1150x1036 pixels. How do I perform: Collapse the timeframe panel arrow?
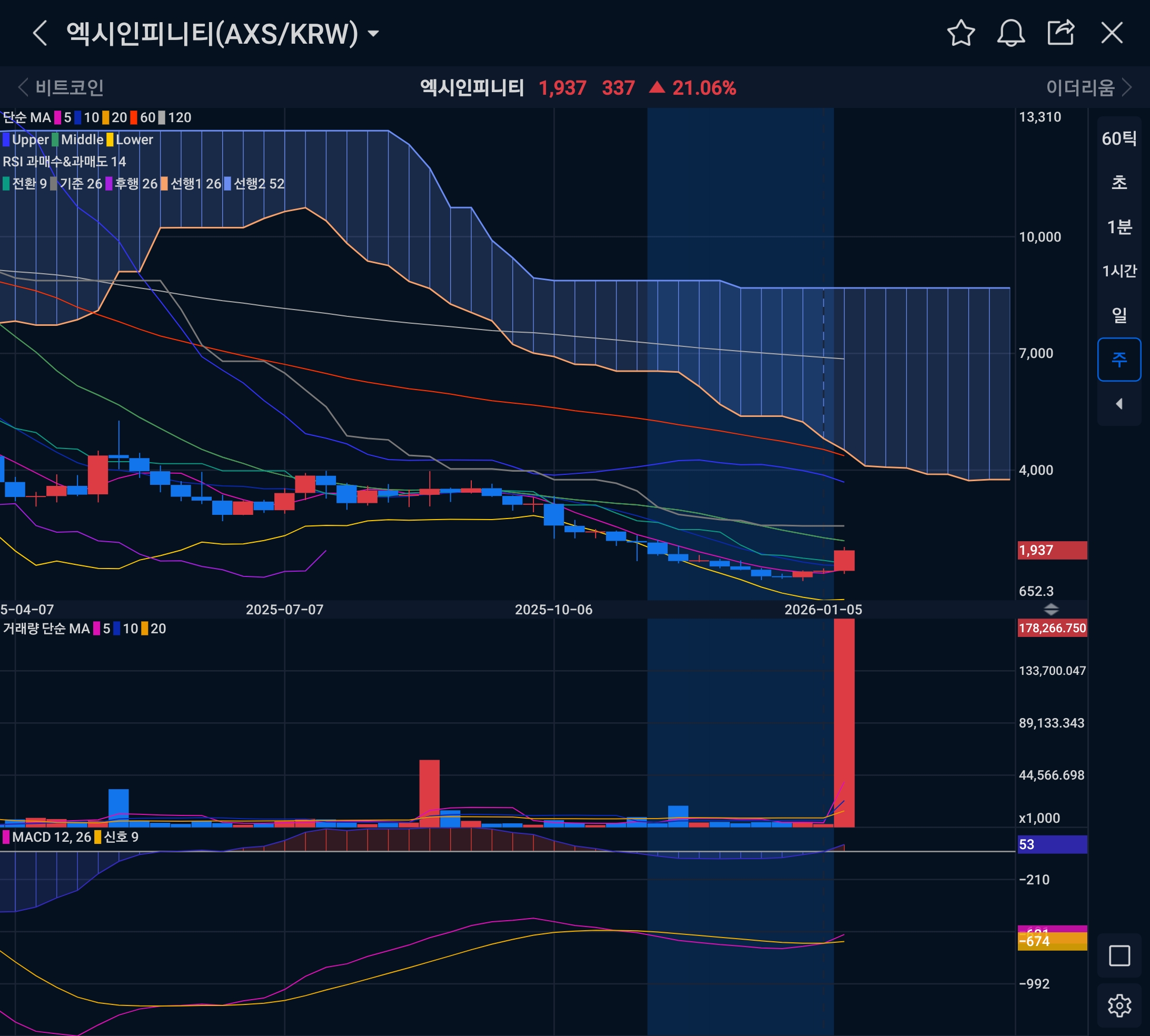(x=1119, y=404)
